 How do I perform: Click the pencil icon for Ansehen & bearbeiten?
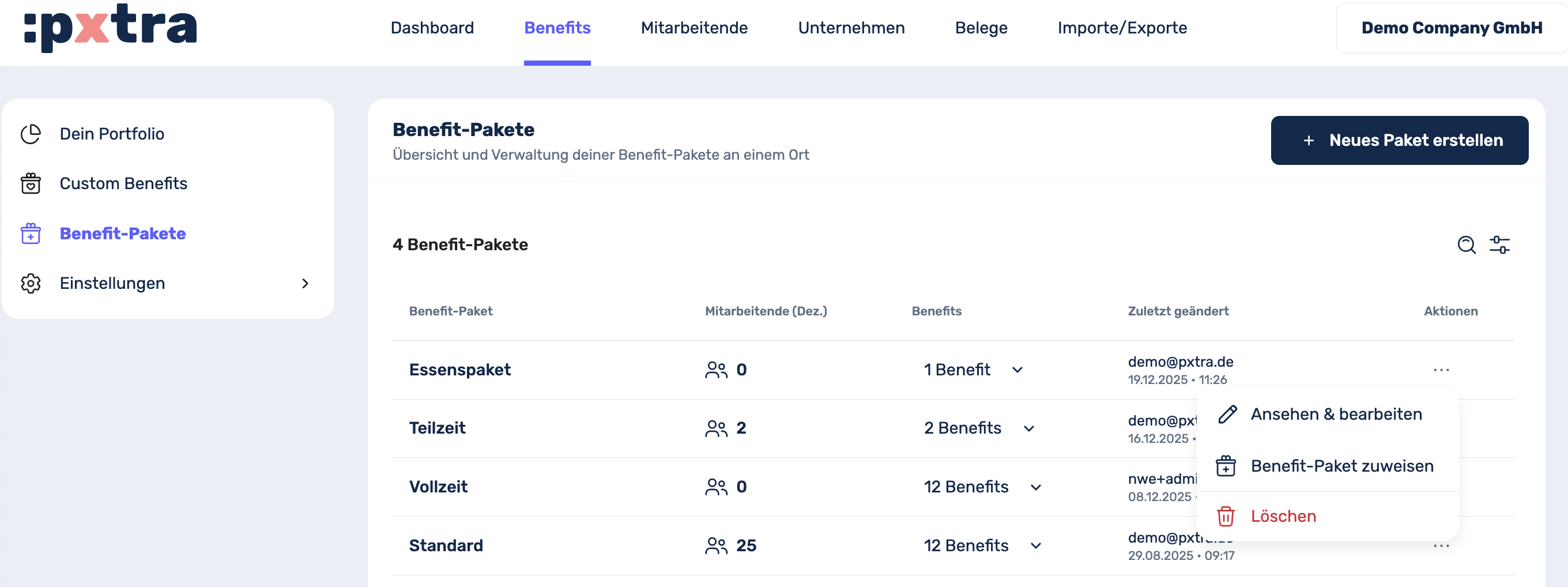[1227, 415]
